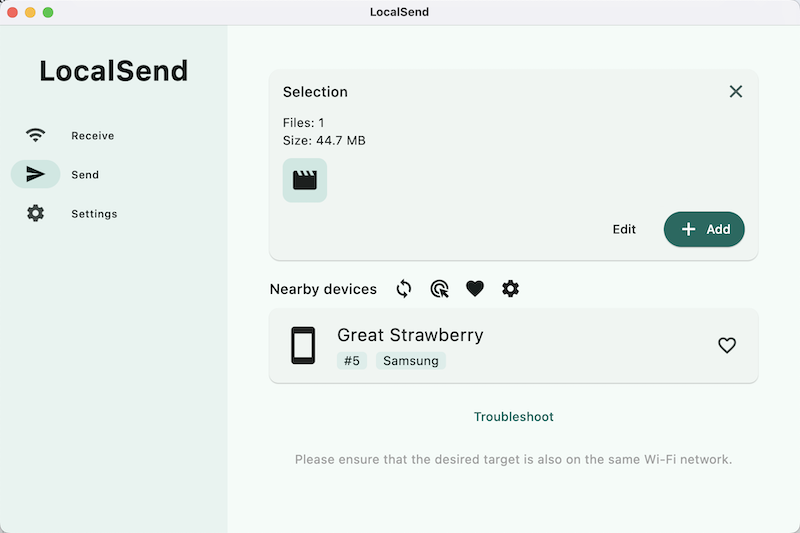800x533 pixels.
Task: Open the Receive tab
Action: click(x=92, y=136)
